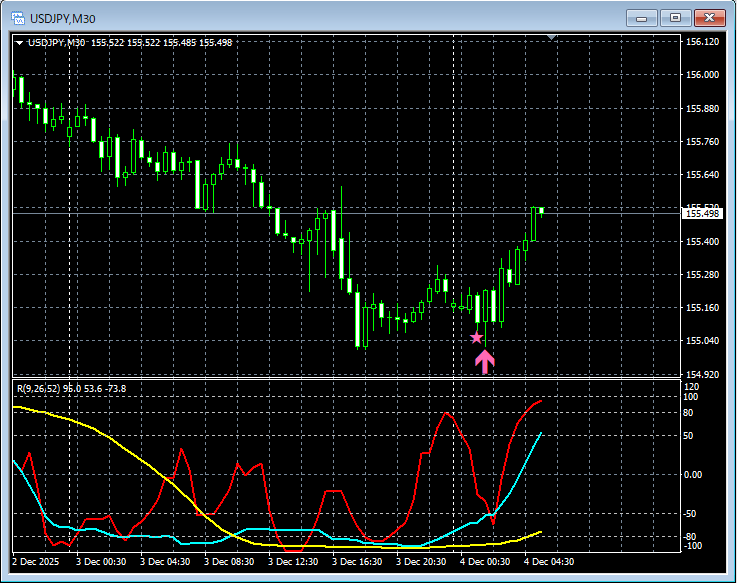
Task: Click the pink star signal marker
Action: point(476,337)
